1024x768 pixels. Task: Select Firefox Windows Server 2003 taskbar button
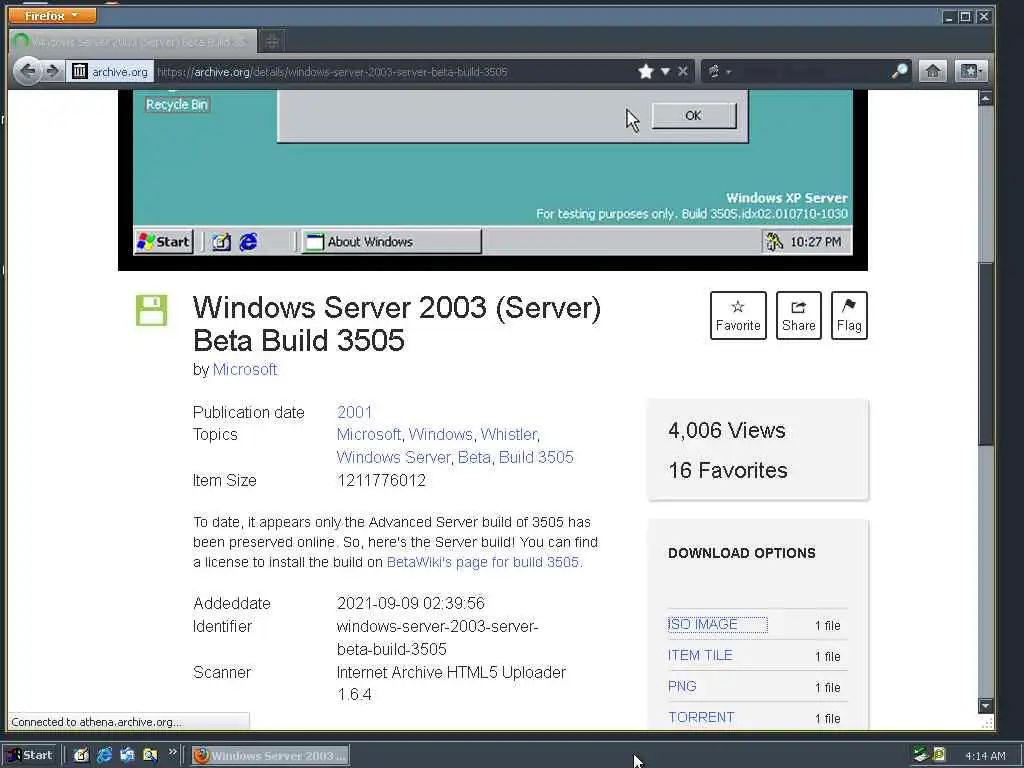coord(270,756)
